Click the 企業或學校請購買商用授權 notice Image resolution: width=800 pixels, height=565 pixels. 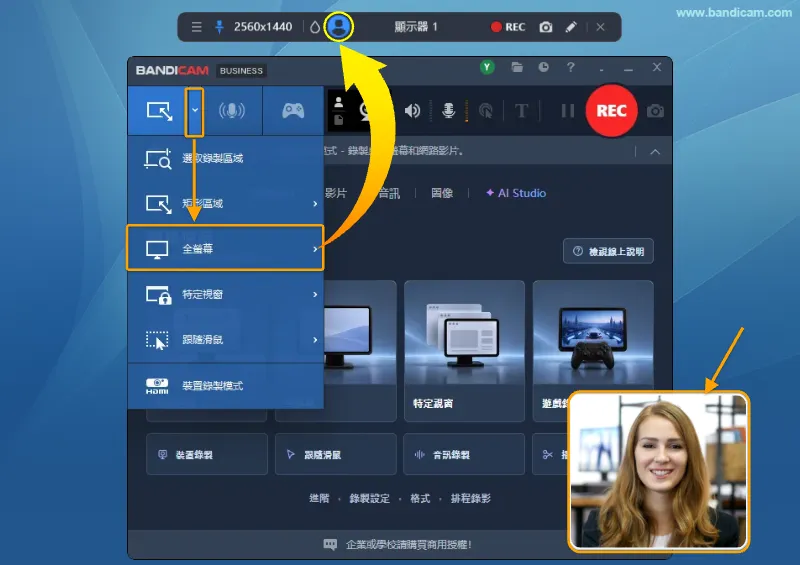[x=398, y=545]
